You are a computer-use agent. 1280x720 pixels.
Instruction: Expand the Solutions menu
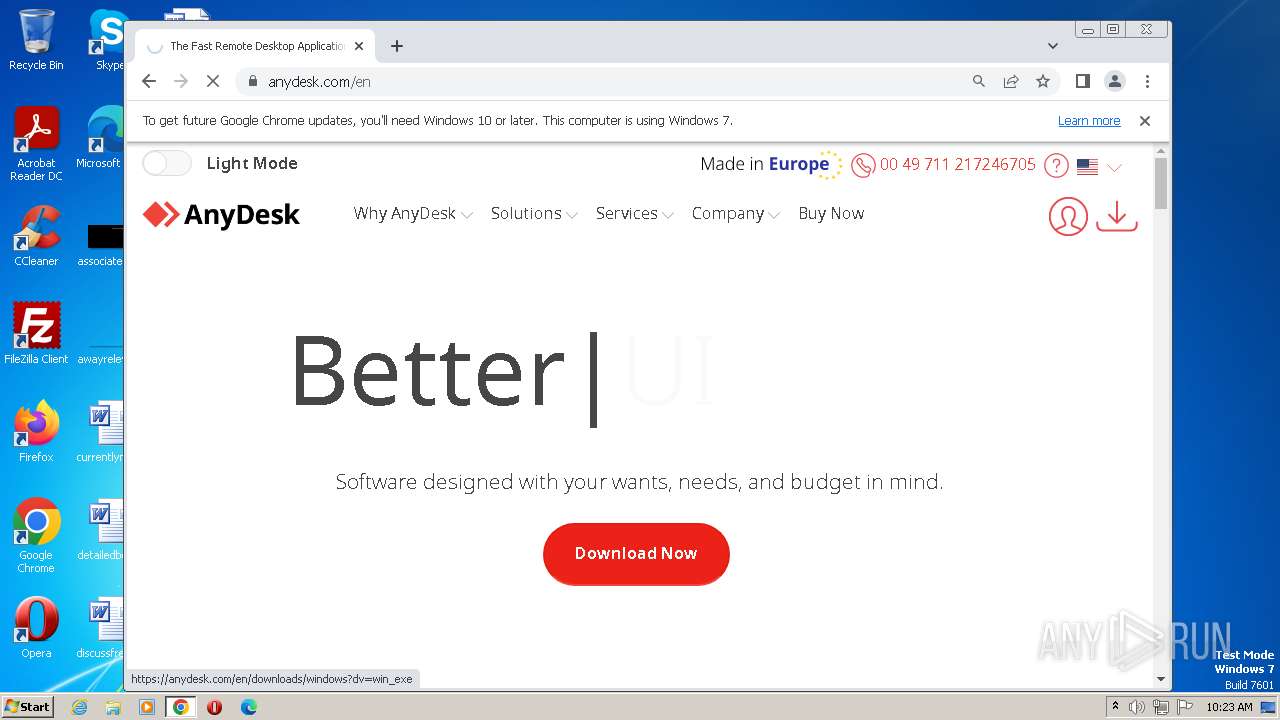click(x=534, y=214)
